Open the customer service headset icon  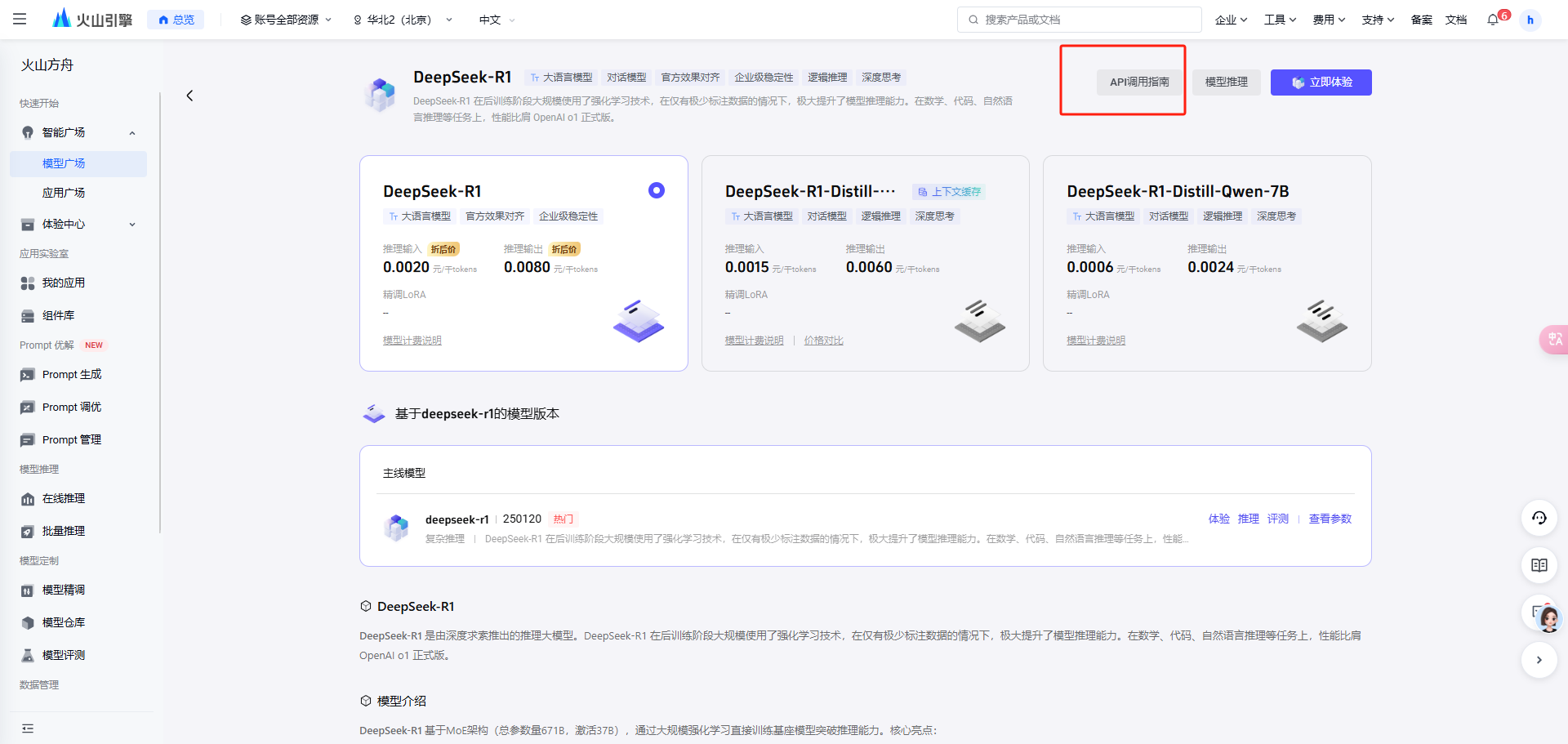tap(1539, 518)
